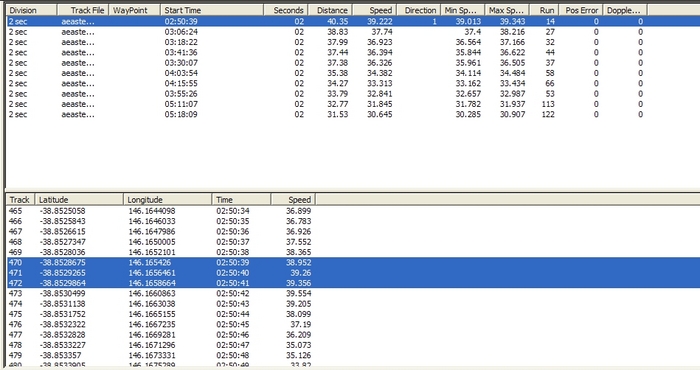700x370 pixels.
Task: Click the Min Speed column header
Action: (x=462, y=10)
